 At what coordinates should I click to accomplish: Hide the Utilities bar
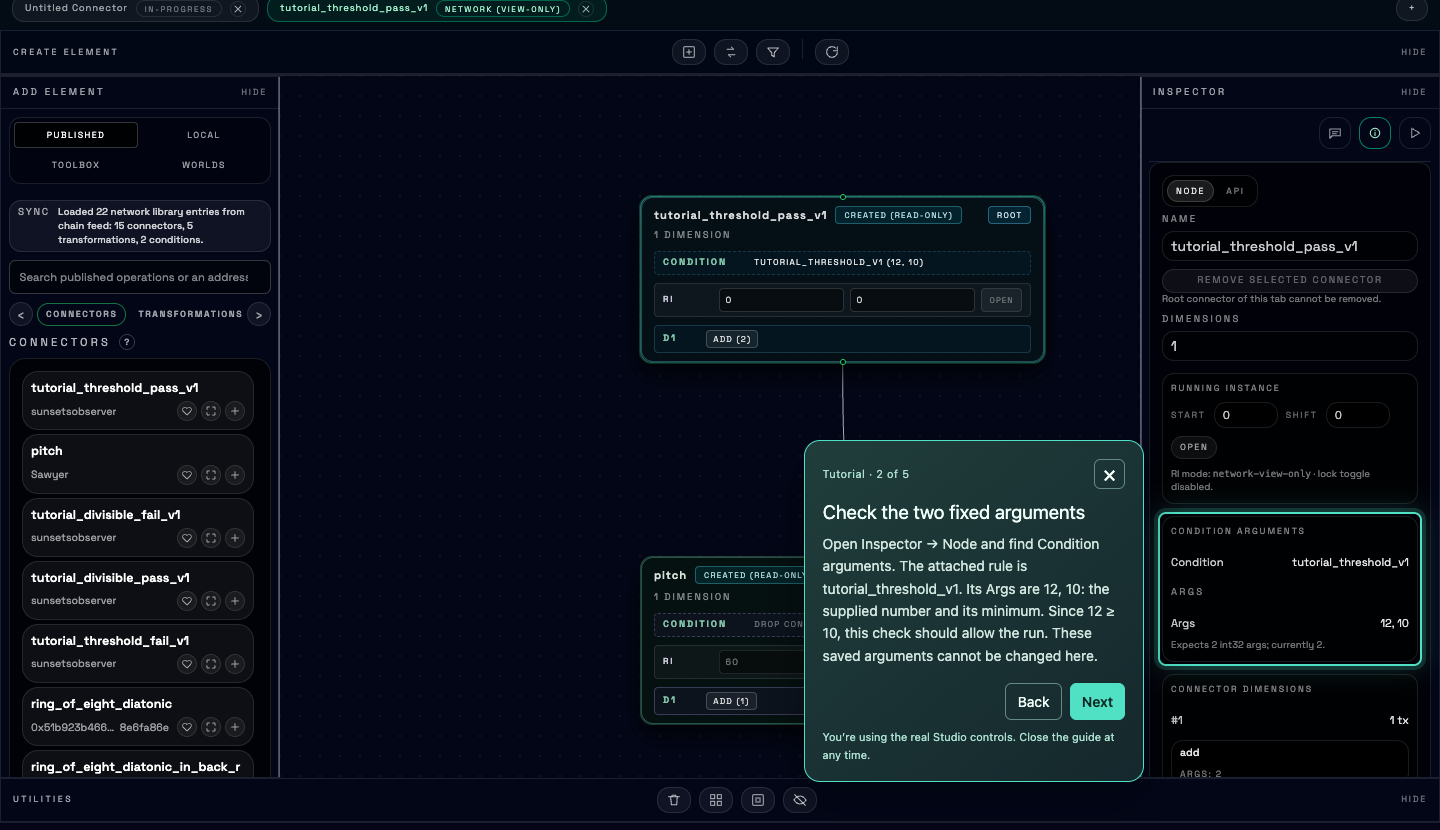coord(1414,799)
